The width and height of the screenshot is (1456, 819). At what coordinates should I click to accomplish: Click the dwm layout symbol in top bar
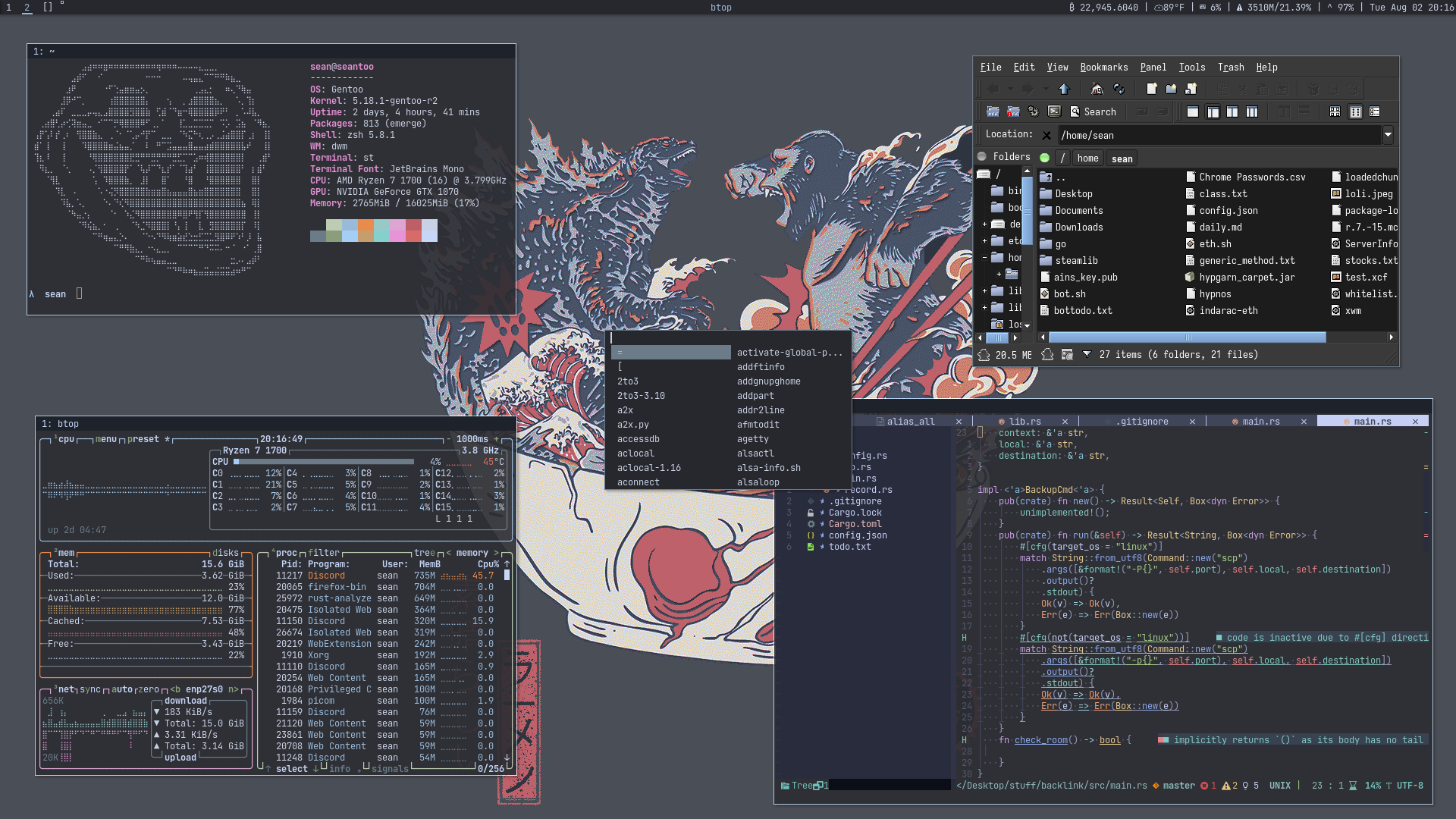pyautogui.click(x=48, y=7)
